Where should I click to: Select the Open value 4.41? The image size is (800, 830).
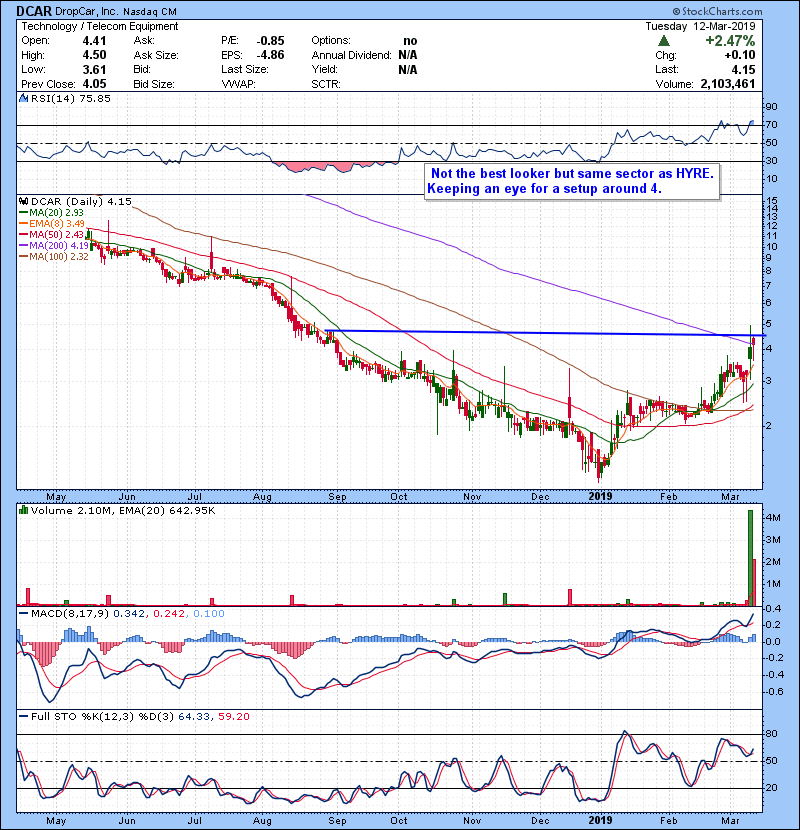click(x=94, y=41)
